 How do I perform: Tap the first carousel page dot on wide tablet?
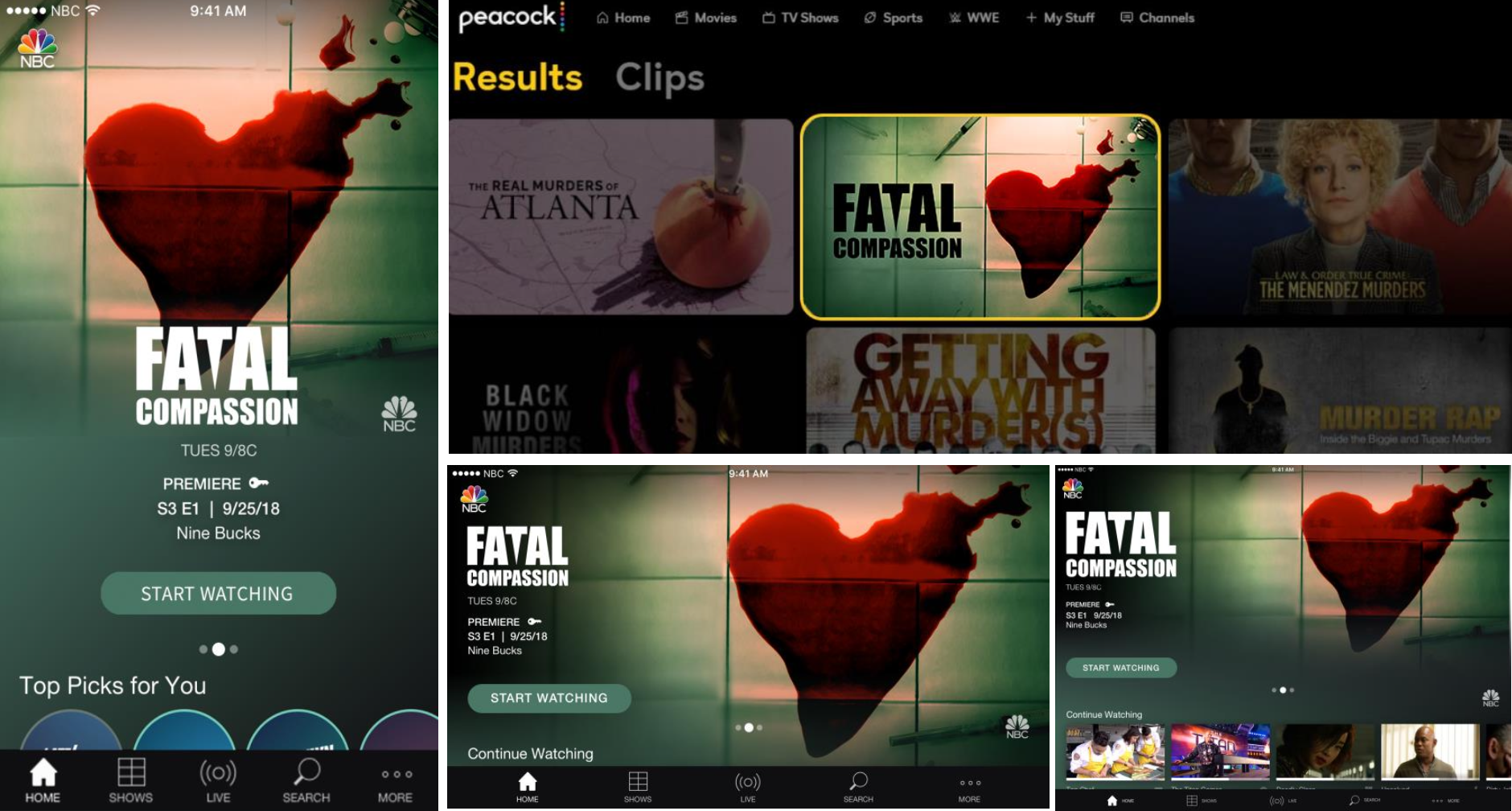point(738,727)
